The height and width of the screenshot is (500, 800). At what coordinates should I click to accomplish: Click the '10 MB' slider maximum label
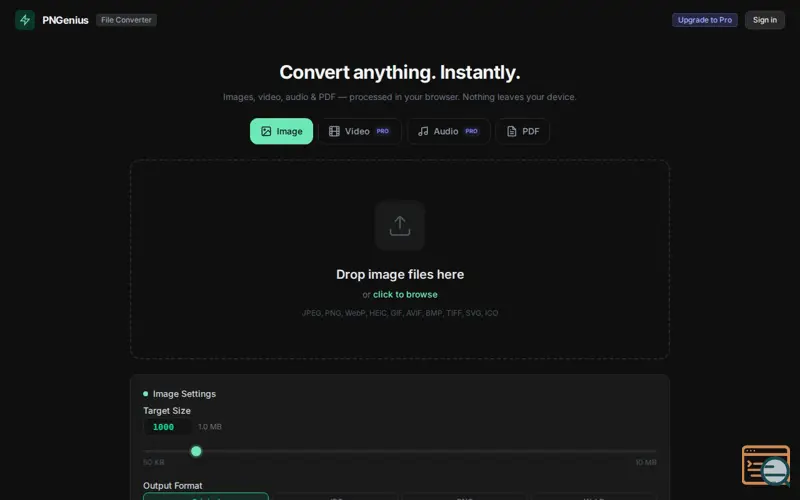pyautogui.click(x=646, y=462)
